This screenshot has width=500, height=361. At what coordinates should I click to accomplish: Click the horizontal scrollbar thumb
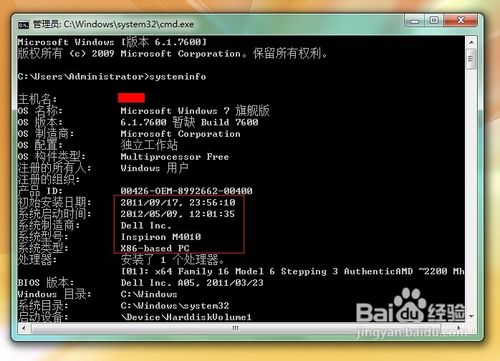(x=236, y=328)
